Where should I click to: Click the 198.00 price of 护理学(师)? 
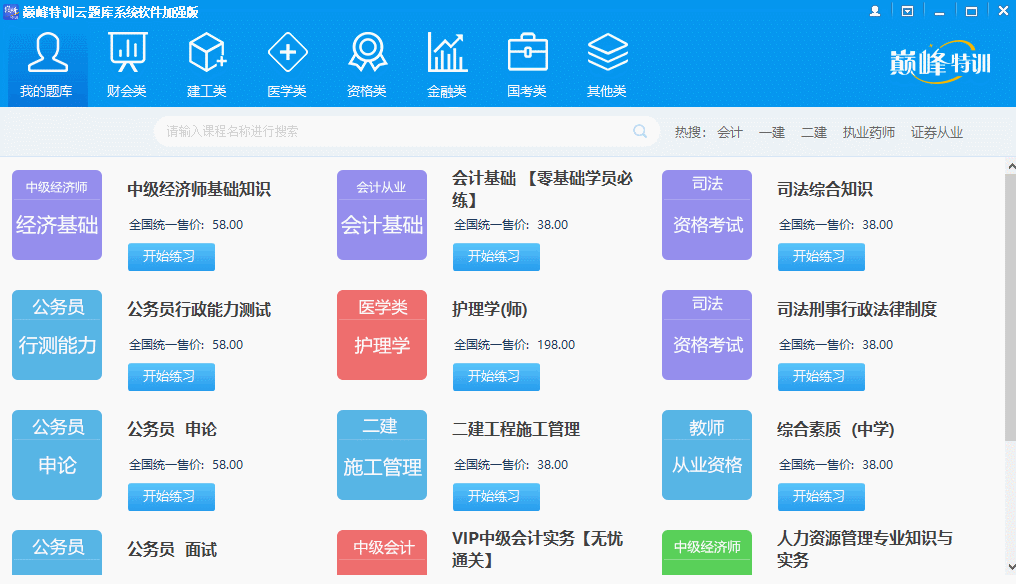pos(556,345)
